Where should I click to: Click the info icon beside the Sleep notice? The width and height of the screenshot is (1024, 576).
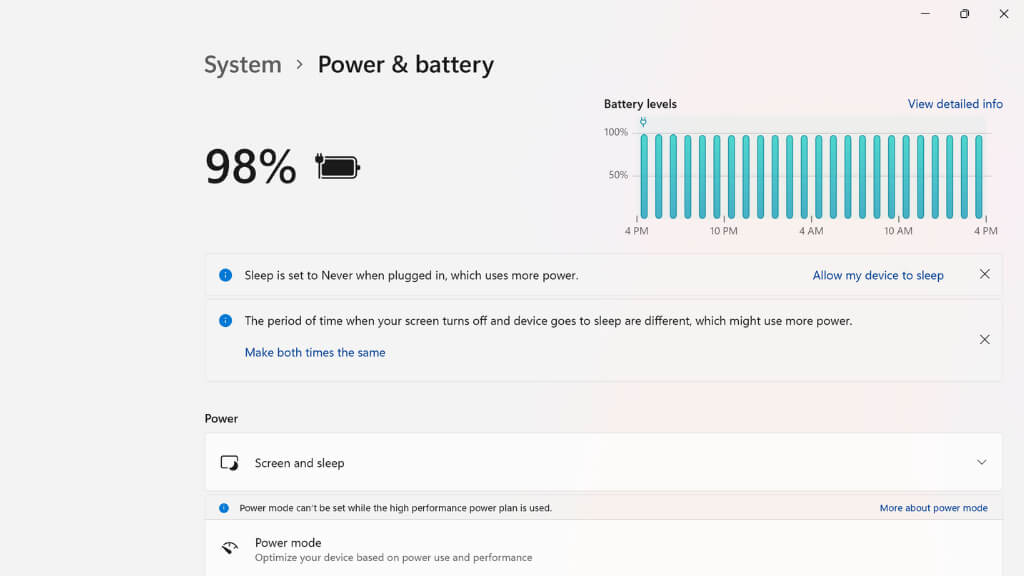225,275
